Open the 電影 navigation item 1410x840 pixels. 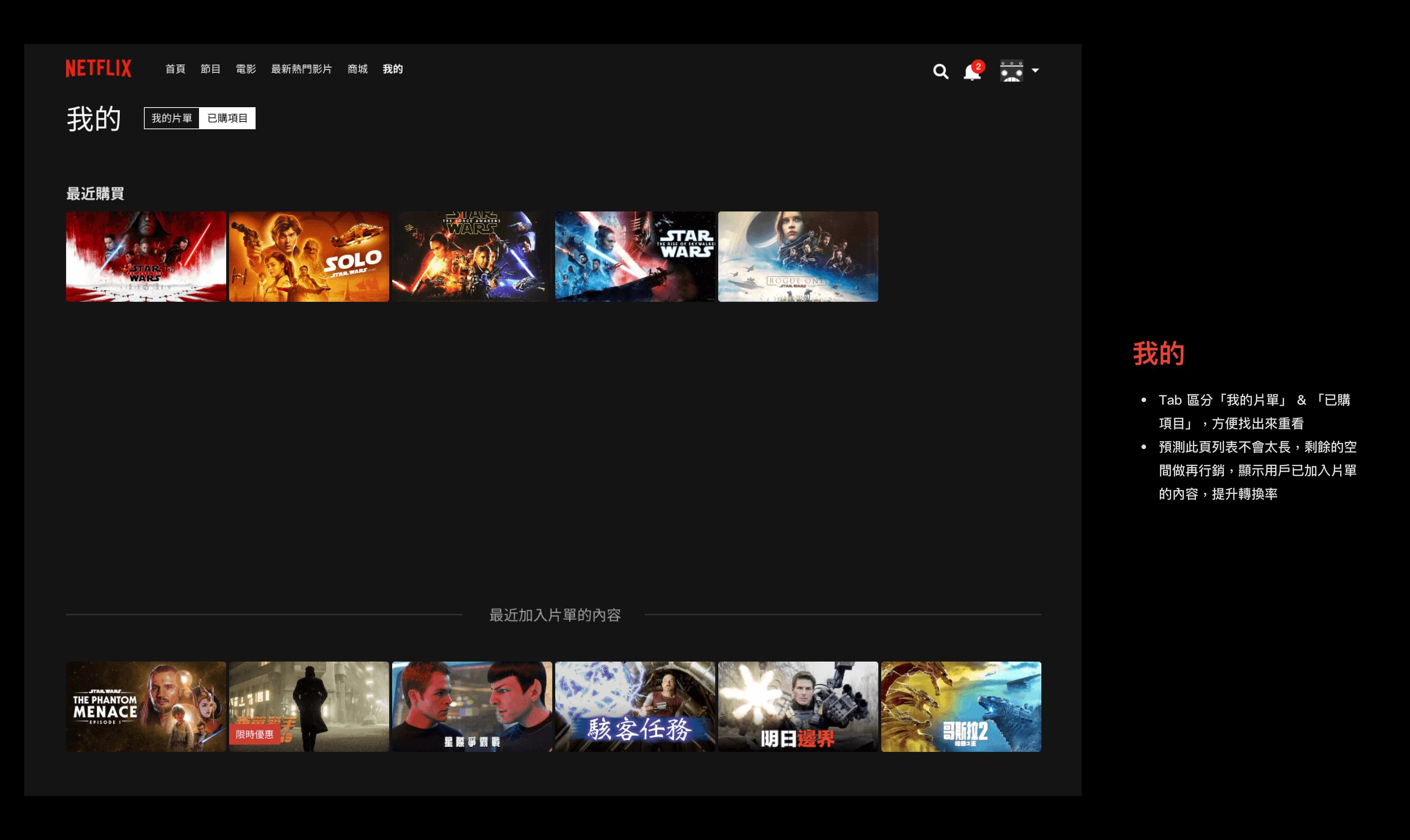[246, 69]
